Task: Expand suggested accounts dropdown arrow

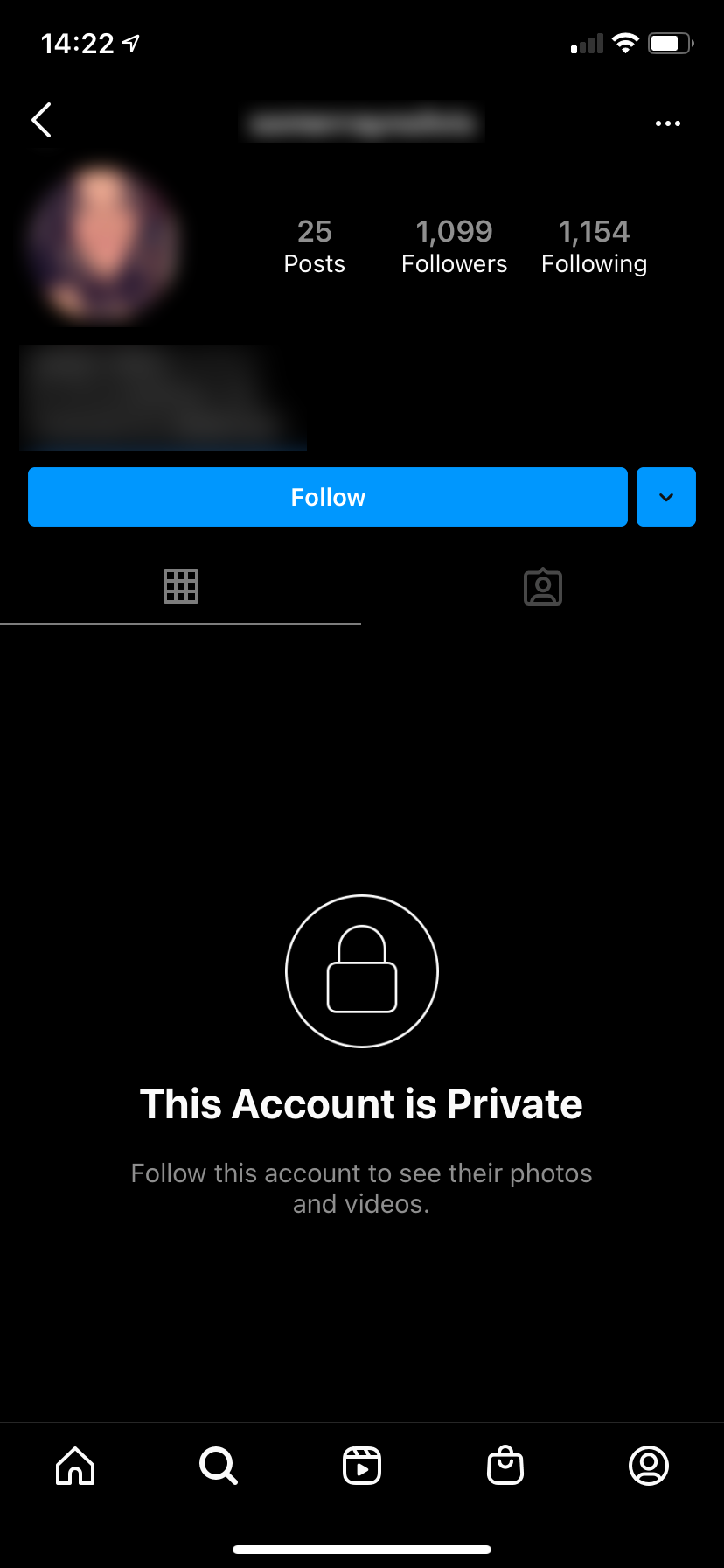Action: tap(666, 497)
